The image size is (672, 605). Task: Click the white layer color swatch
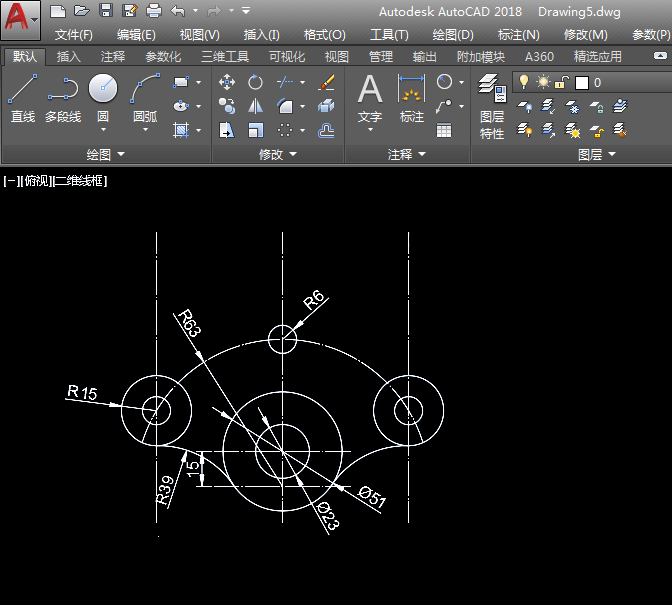click(581, 83)
